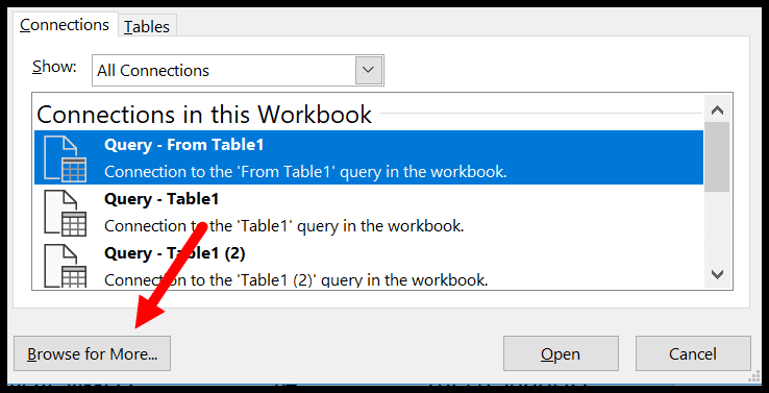The height and width of the screenshot is (393, 769).
Task: Select the Connections tab
Action: [65, 25]
